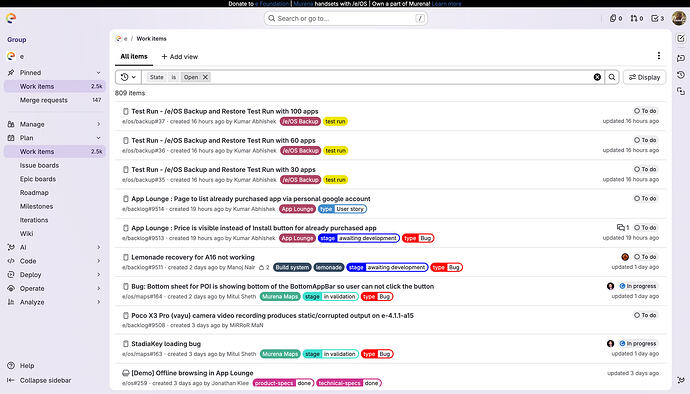The height and width of the screenshot is (394, 690).
Task: Click the Add view tab
Action: [x=180, y=57]
